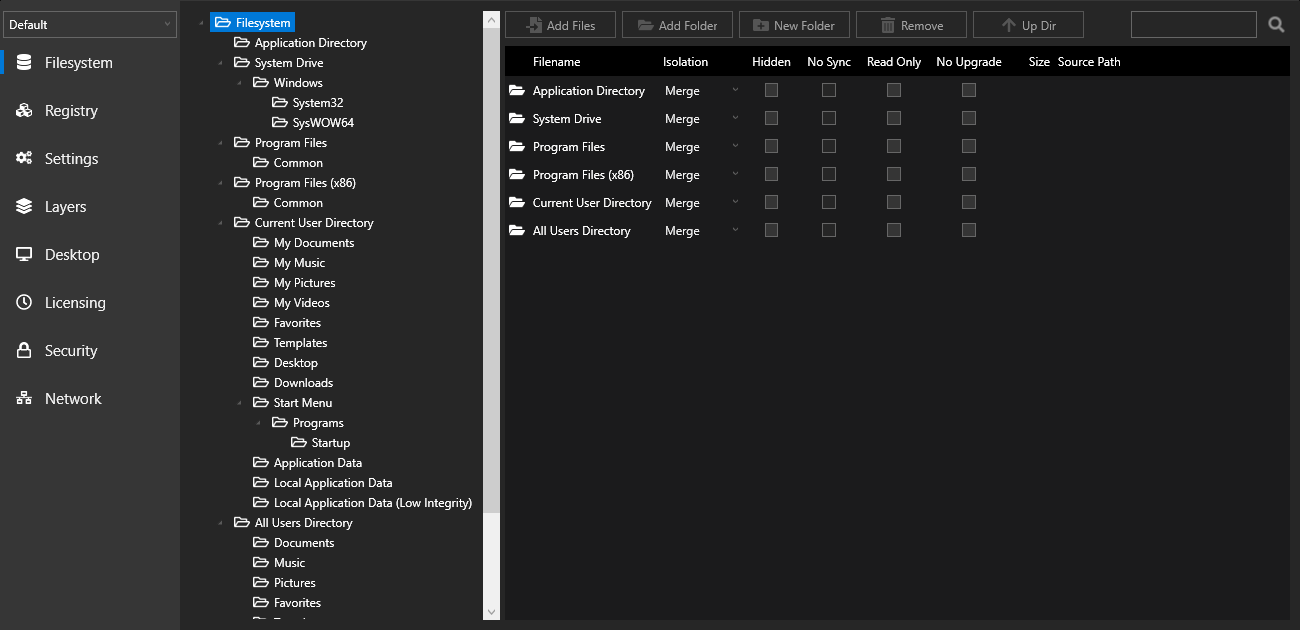
Task: Click the Source Path column header
Action: (x=1089, y=62)
